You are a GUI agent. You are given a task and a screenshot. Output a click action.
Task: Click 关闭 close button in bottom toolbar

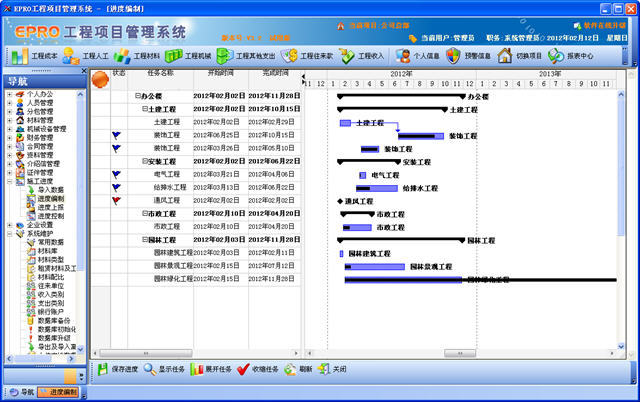[332, 369]
